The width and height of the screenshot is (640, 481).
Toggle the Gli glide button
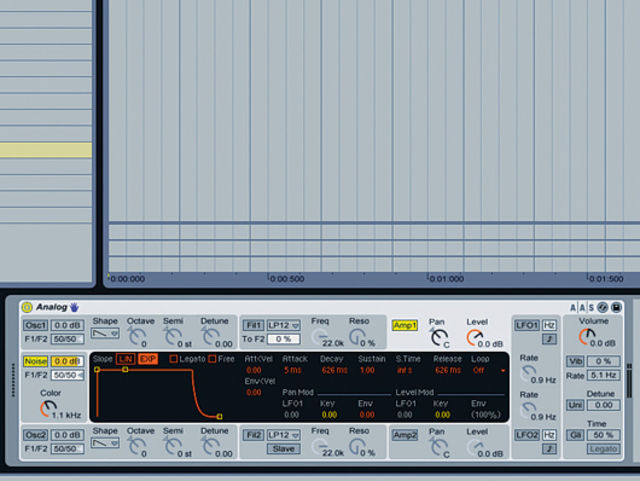(575, 435)
